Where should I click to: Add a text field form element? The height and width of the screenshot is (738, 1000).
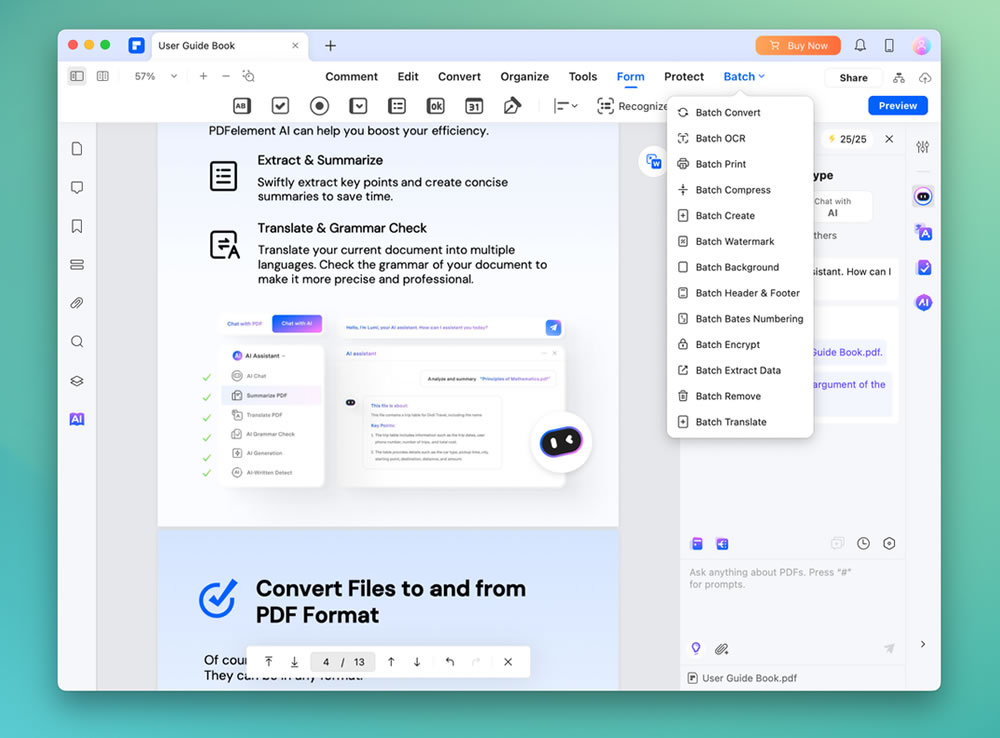(x=242, y=106)
